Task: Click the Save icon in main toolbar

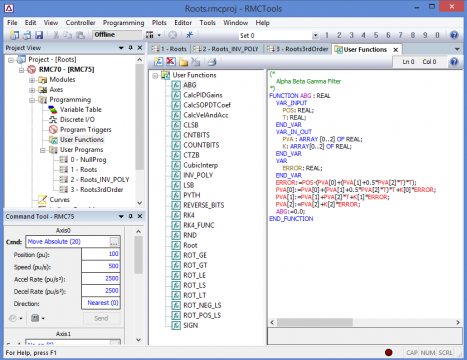Action: point(39,35)
